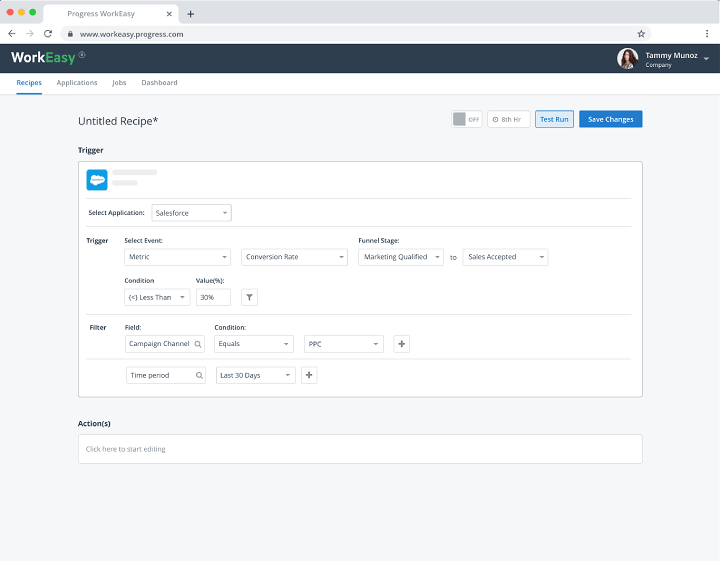Click the filter funnel icon beside 30% value

click(250, 297)
